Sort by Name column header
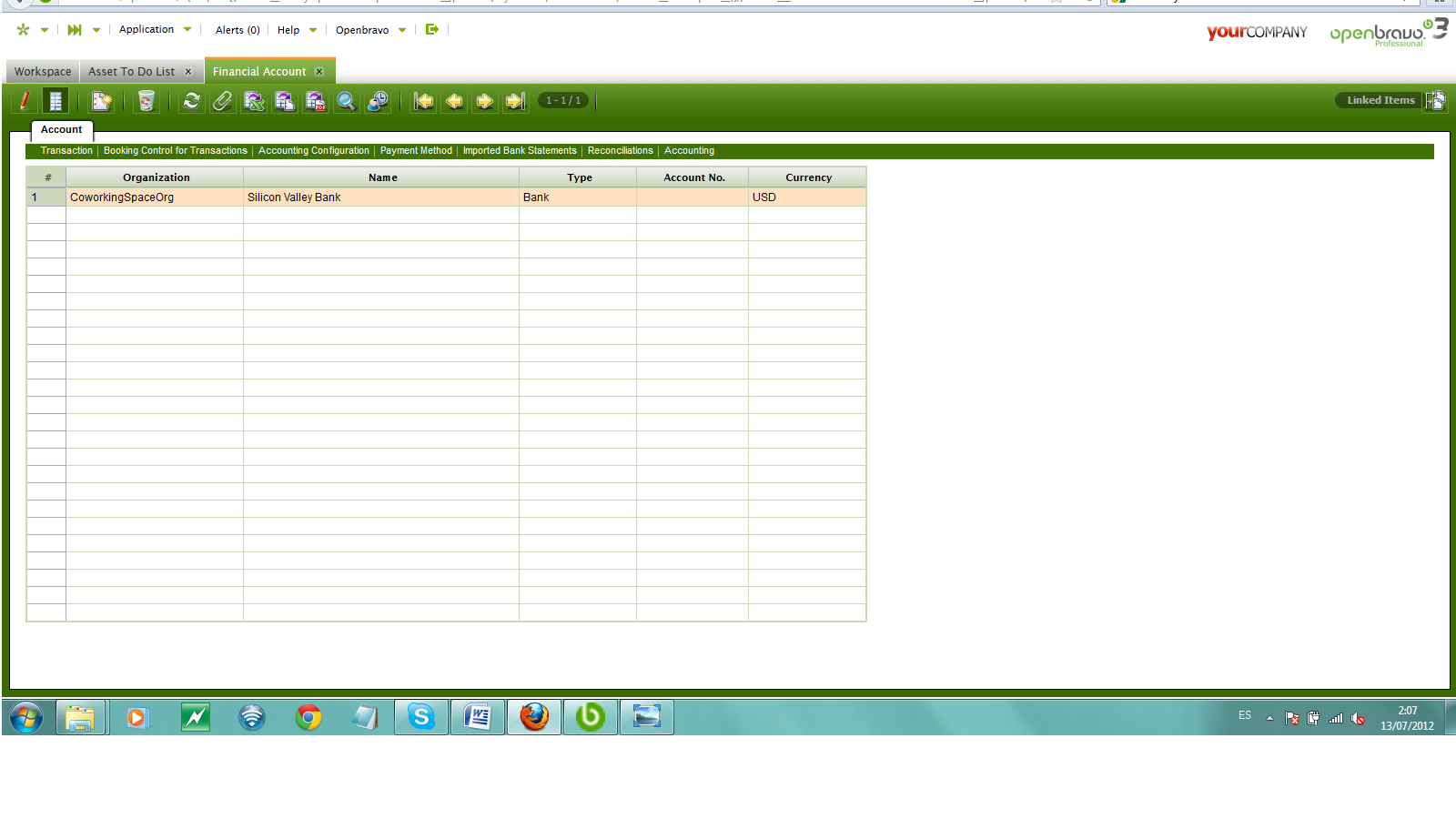Screen dimensions: 1456x819 click(382, 177)
